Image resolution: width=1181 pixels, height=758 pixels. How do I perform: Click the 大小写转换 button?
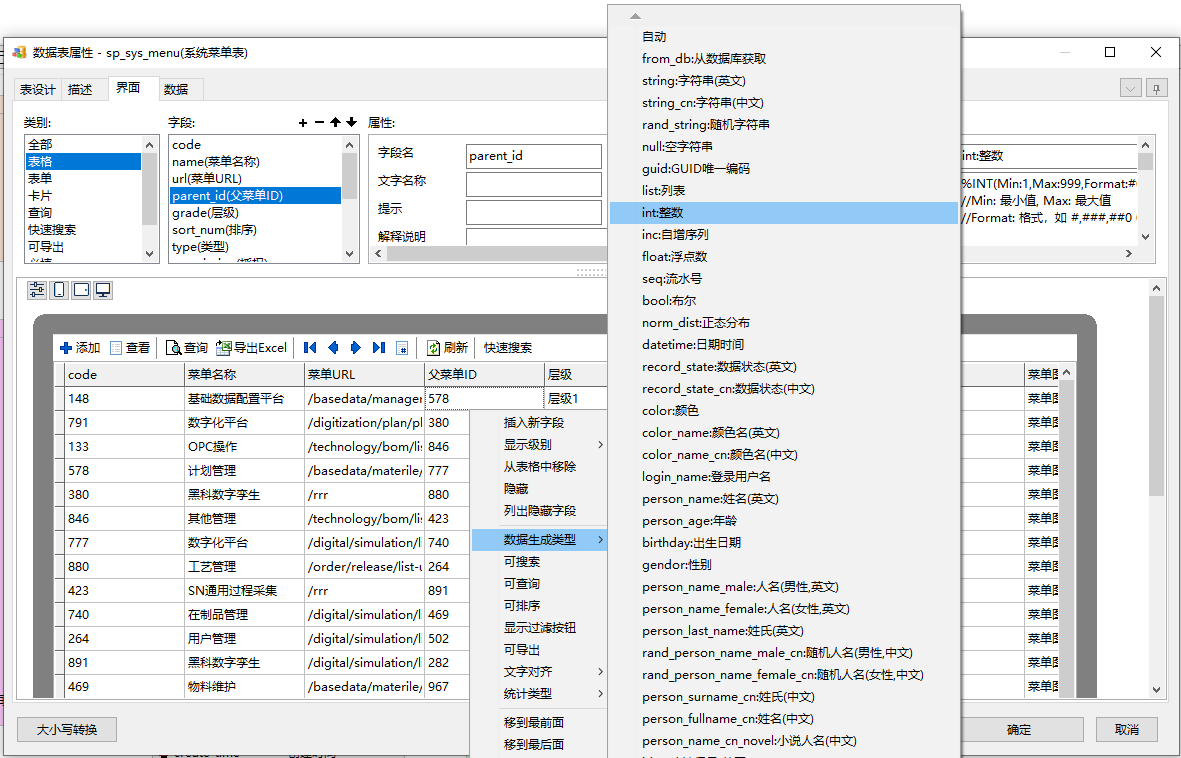[67, 729]
